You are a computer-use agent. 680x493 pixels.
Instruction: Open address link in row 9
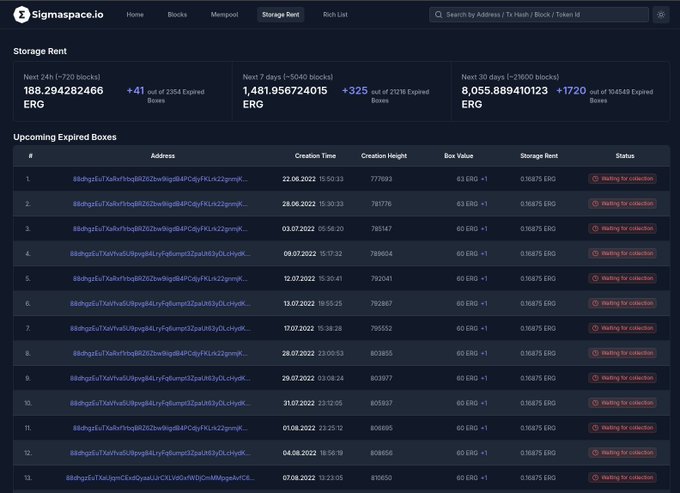point(160,379)
